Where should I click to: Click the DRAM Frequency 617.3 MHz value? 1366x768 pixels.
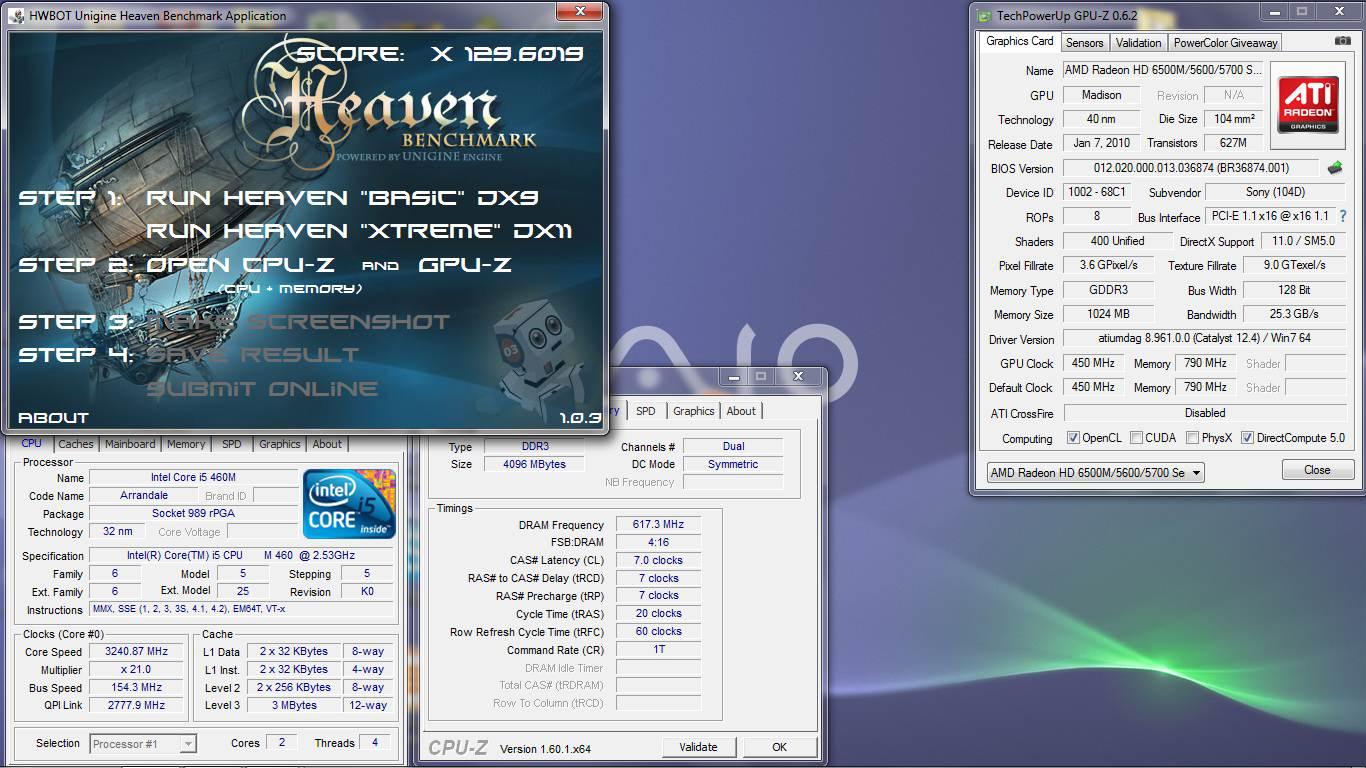tap(659, 524)
